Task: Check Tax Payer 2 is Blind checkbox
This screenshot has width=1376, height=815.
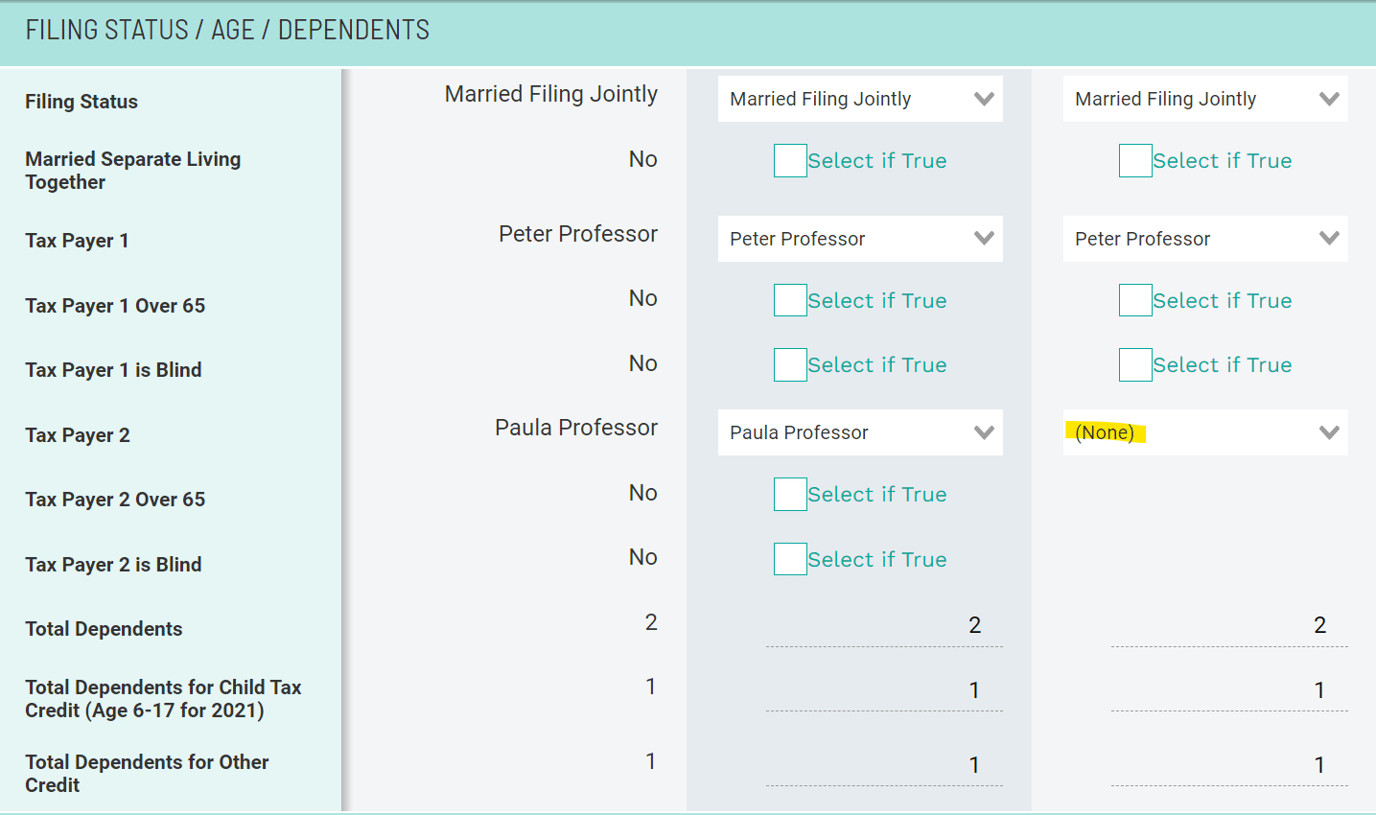Action: tap(790, 558)
